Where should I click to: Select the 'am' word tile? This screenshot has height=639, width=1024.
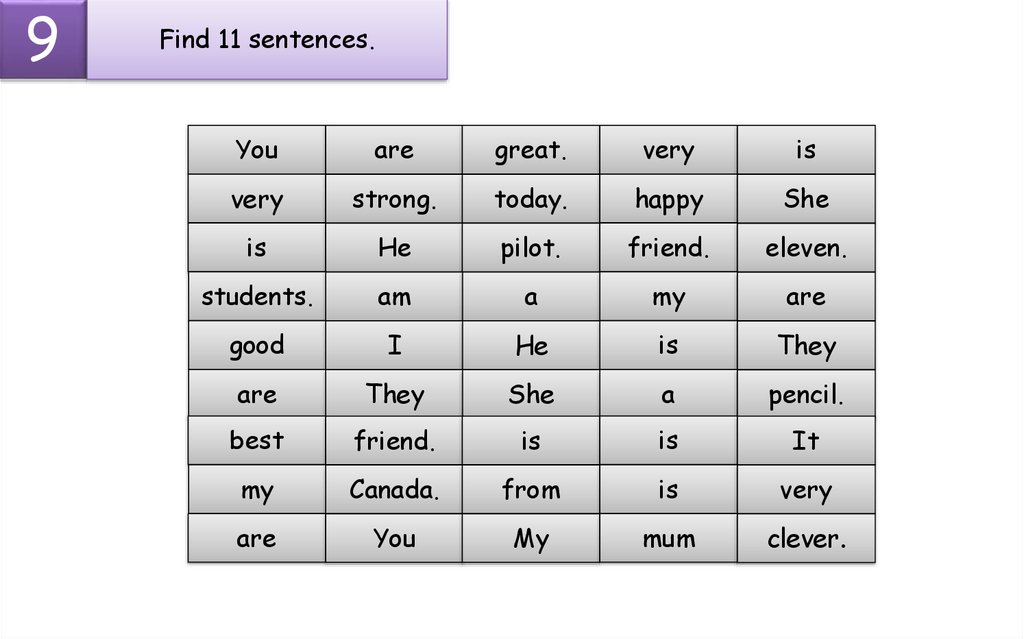(x=394, y=297)
